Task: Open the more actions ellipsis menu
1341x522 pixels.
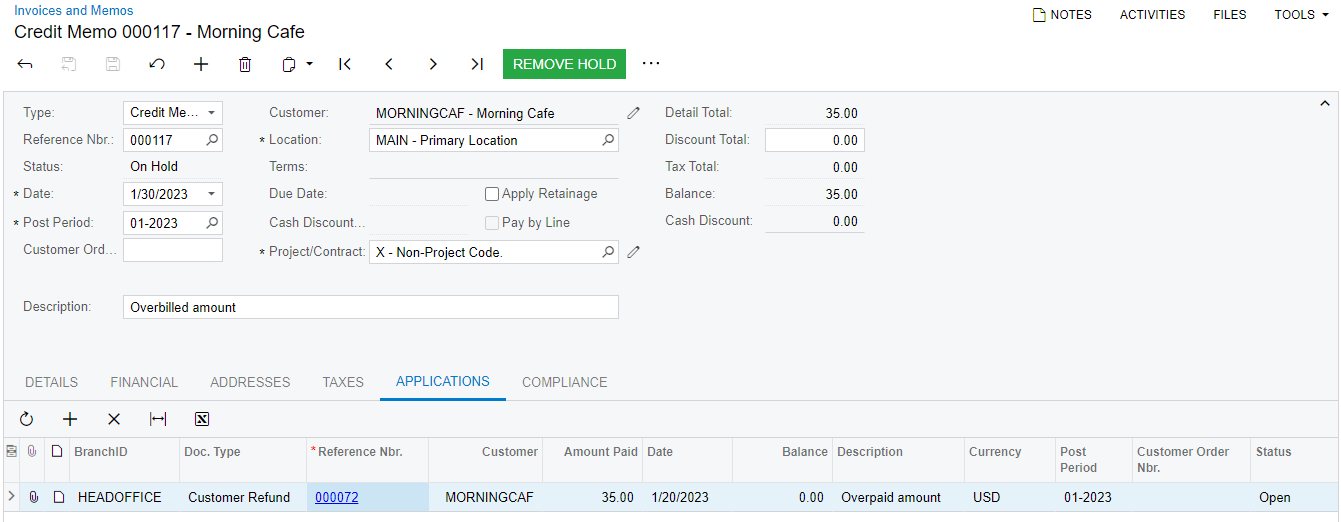Action: coord(651,63)
